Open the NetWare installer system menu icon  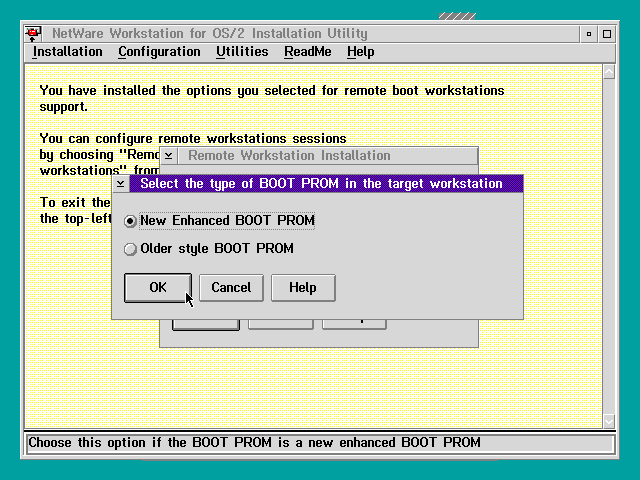(x=33, y=33)
